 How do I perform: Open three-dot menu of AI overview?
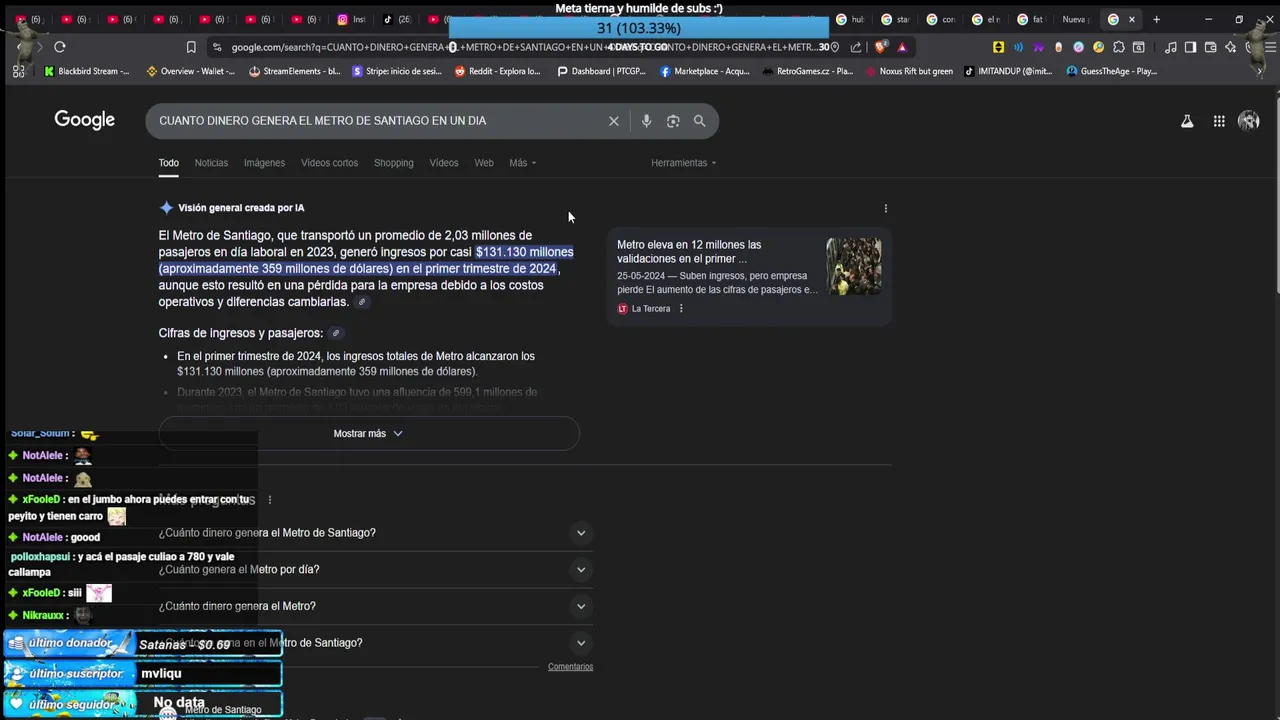click(886, 209)
